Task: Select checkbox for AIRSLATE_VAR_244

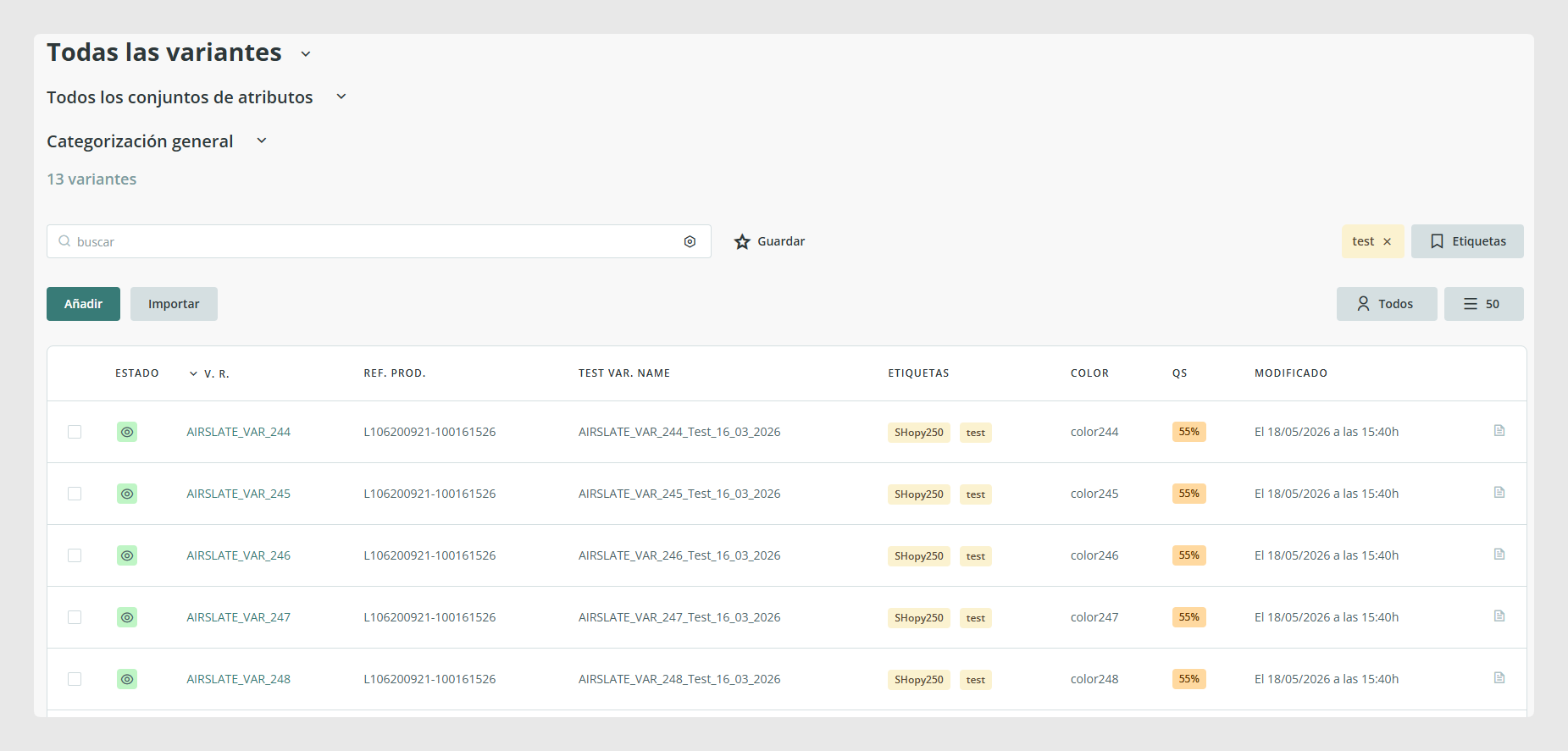Action: (75, 432)
